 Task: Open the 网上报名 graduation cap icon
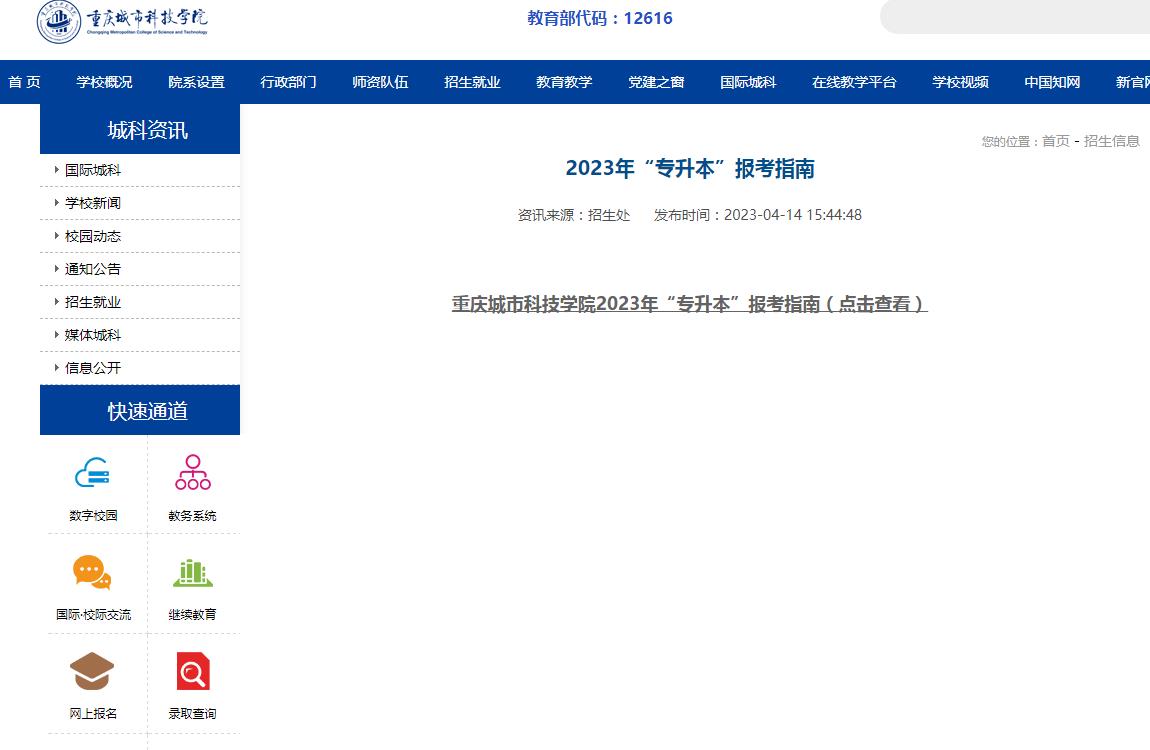pos(92,671)
